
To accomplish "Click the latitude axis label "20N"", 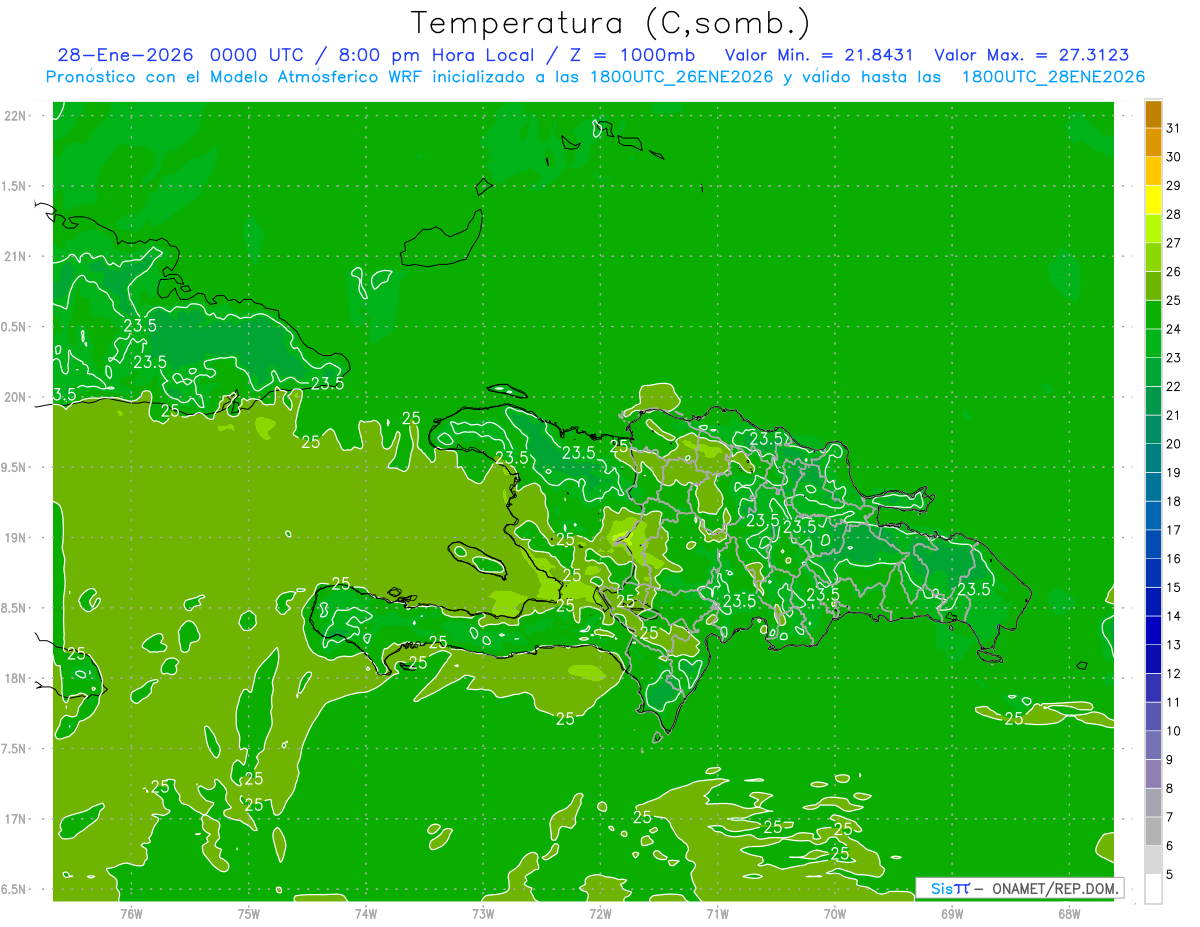I will pyautogui.click(x=16, y=397).
